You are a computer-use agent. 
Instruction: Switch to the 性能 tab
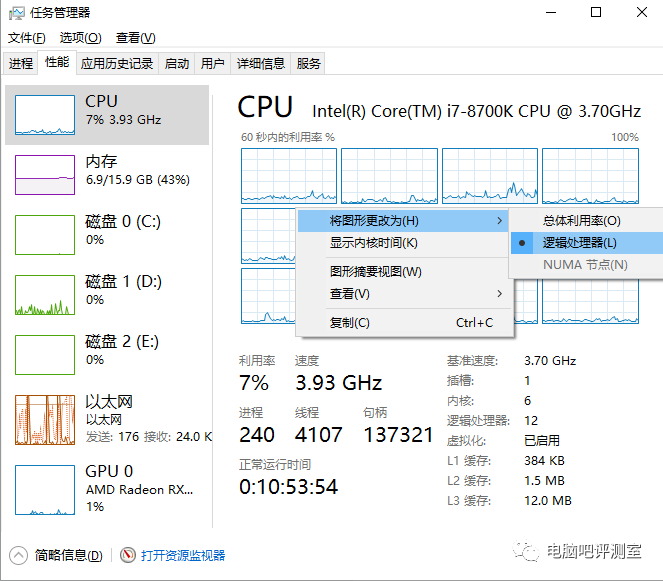(57, 63)
